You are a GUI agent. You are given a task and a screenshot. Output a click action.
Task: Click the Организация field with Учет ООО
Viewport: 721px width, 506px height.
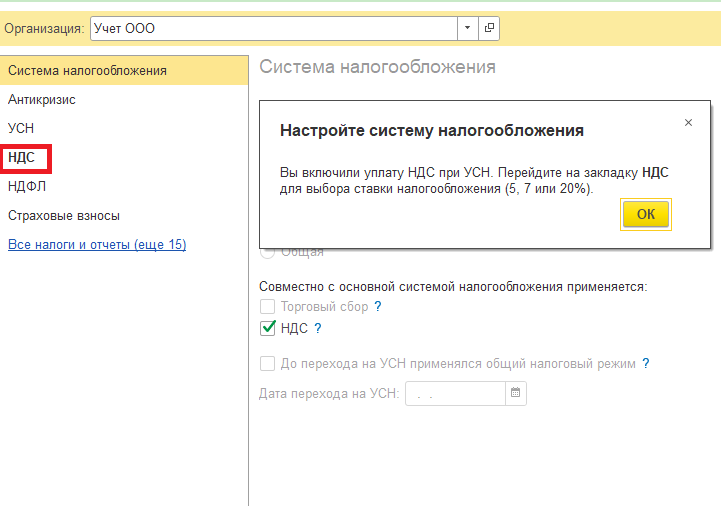tap(274, 28)
